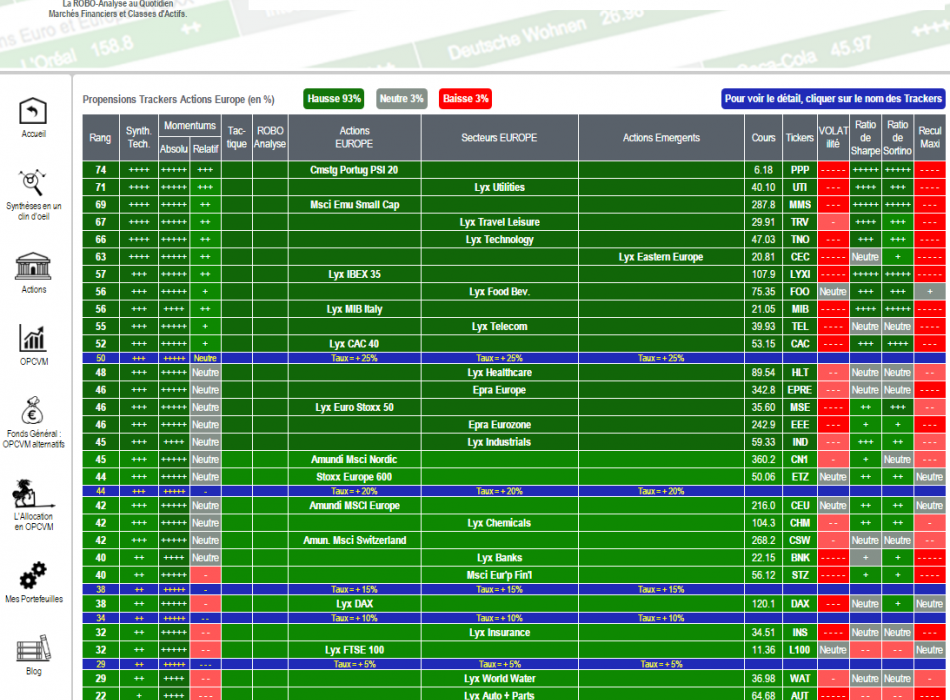Open Amundi Msci Nordic tracker

(354, 459)
